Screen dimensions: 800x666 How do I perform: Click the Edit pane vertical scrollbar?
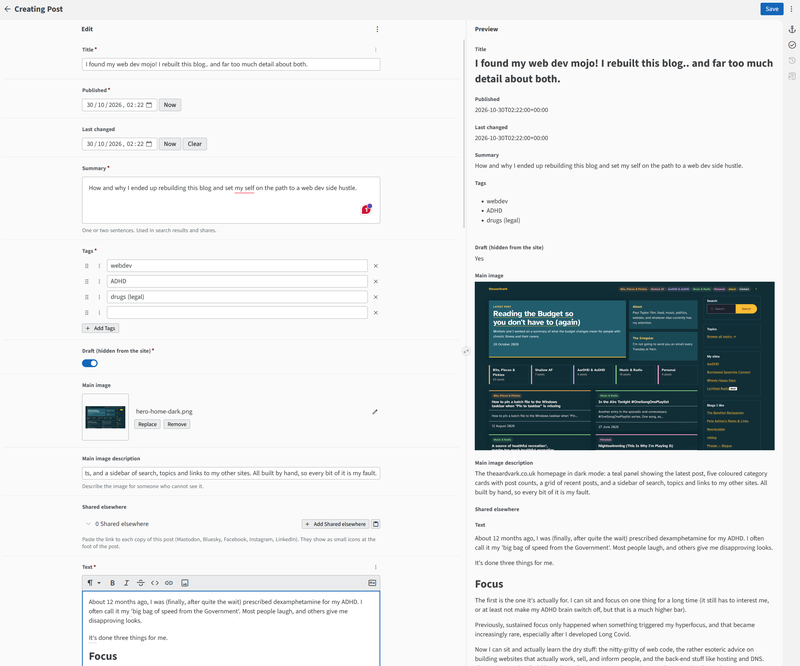point(464,134)
